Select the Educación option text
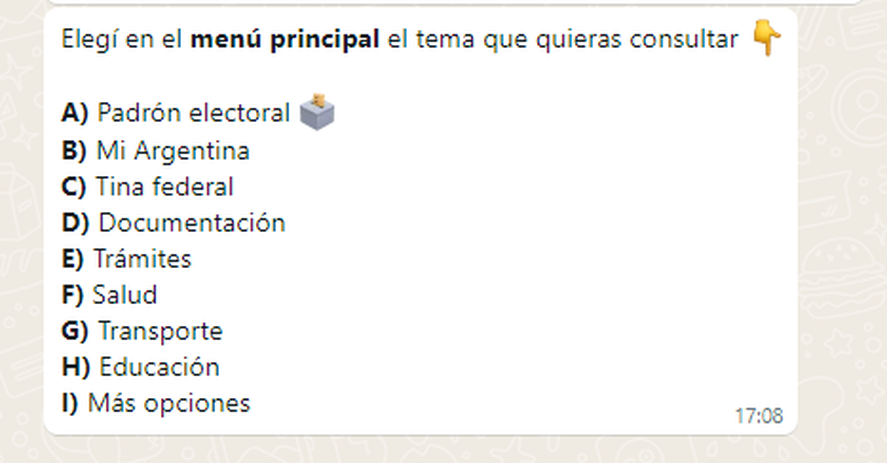887x463 pixels. coord(159,367)
